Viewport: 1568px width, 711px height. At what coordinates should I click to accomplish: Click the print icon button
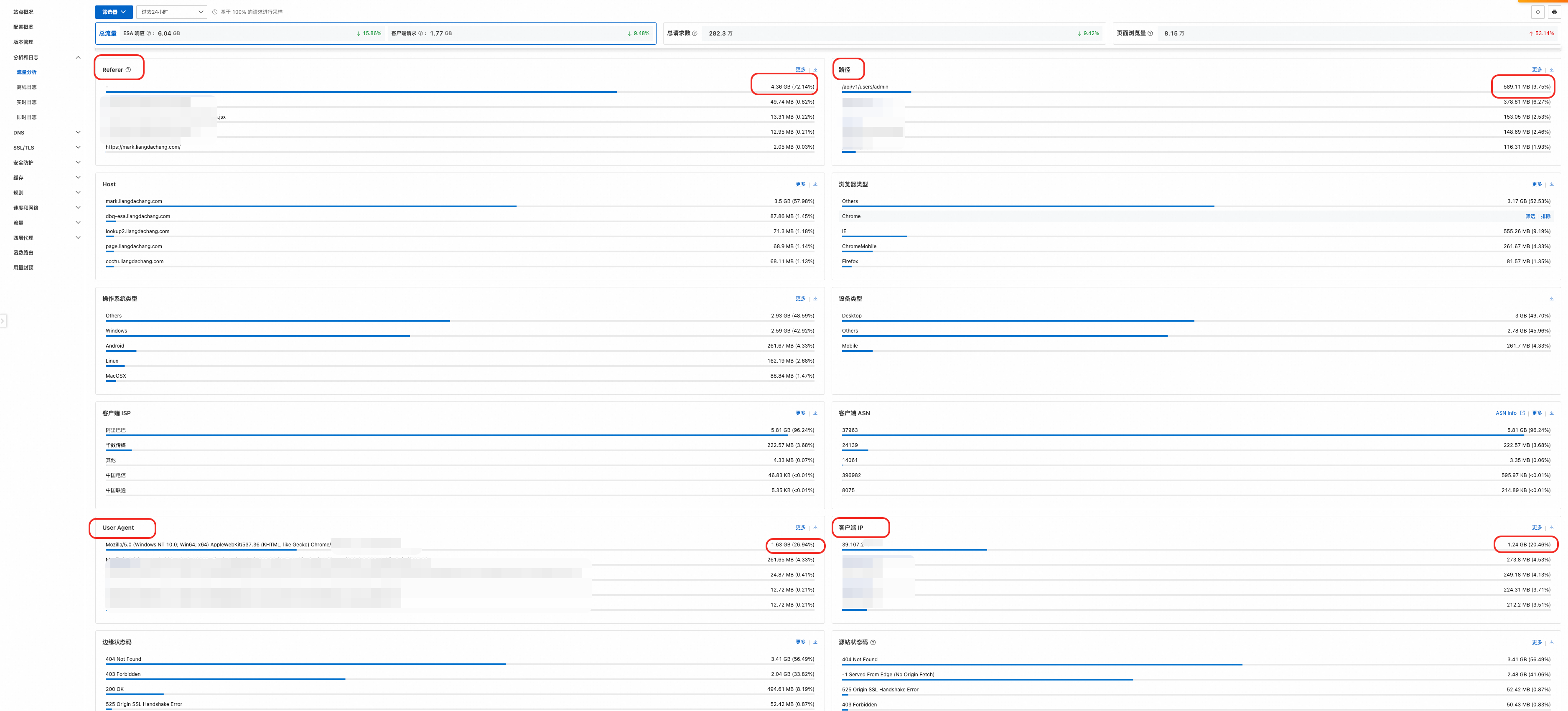tap(1554, 12)
